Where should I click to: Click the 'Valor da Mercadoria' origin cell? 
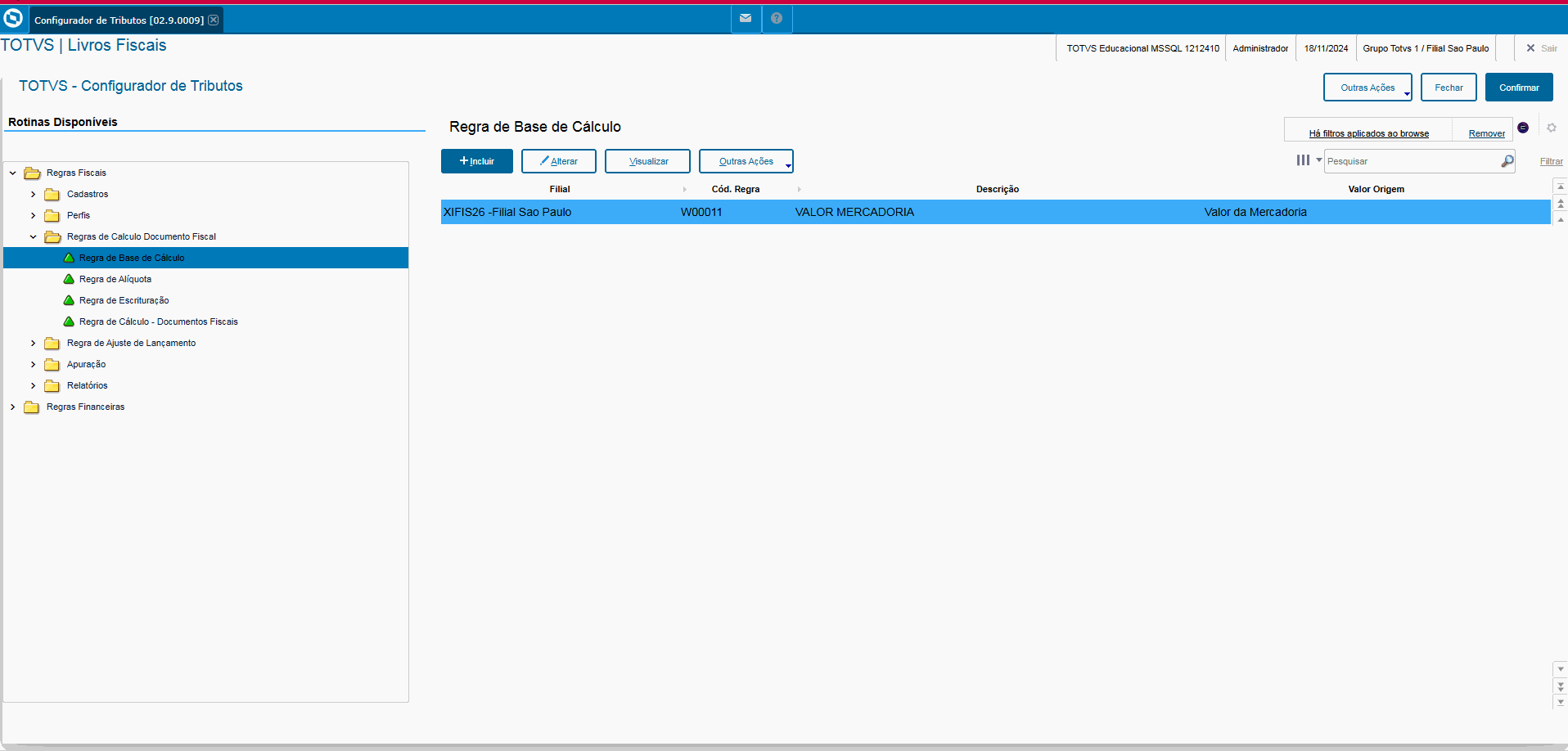click(x=1255, y=212)
